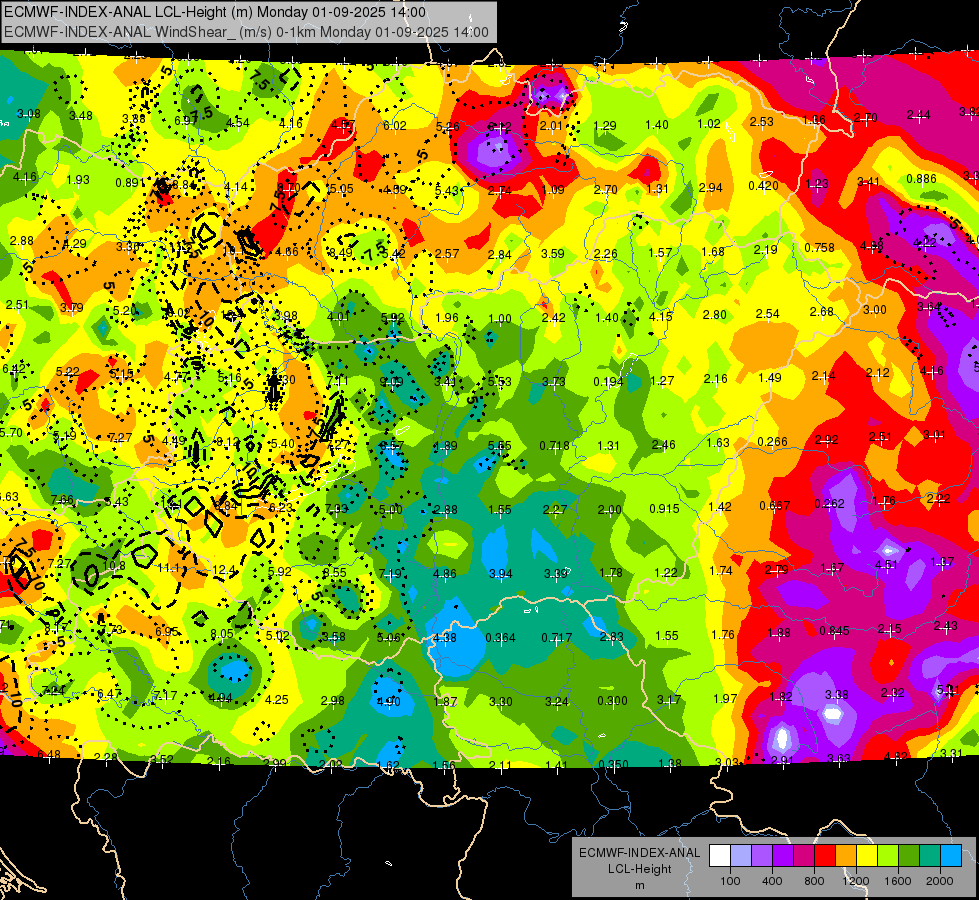The width and height of the screenshot is (979, 900).
Task: Click the wind shear value 10.8
Action: click(x=114, y=565)
